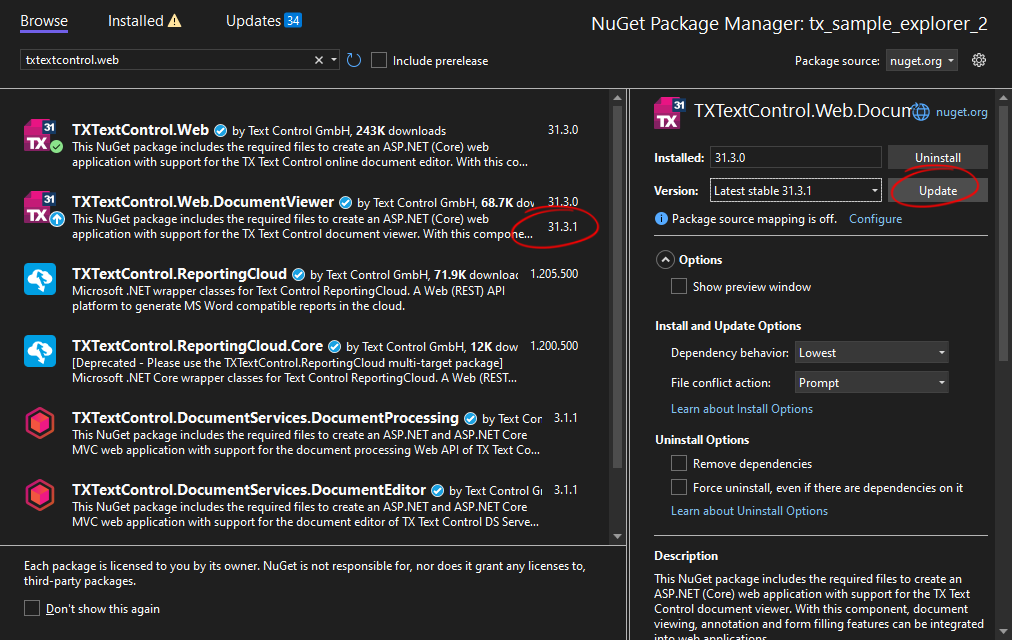Image resolution: width=1012 pixels, height=640 pixels.
Task: Select the TXTextControl.Web package title
Action: tap(140, 130)
